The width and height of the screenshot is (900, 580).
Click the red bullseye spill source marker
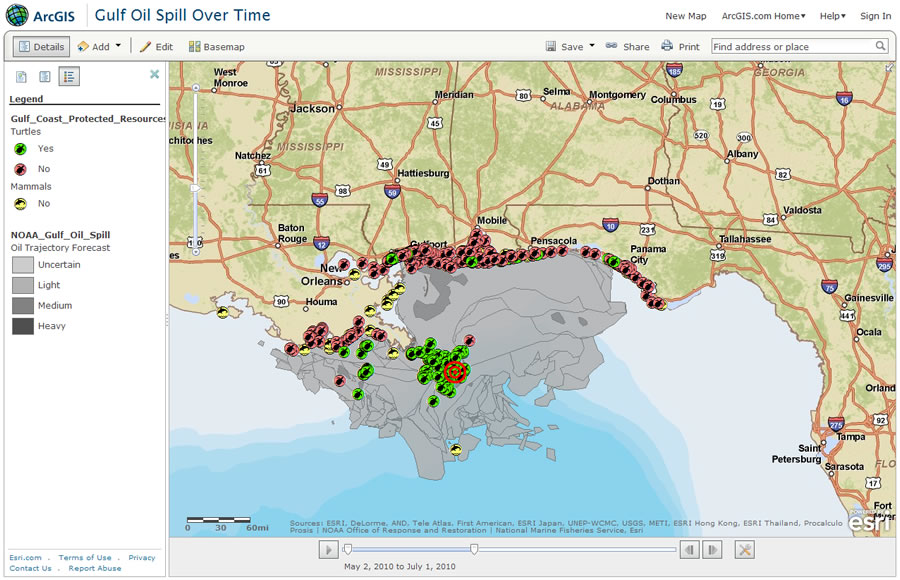pyautogui.click(x=455, y=373)
